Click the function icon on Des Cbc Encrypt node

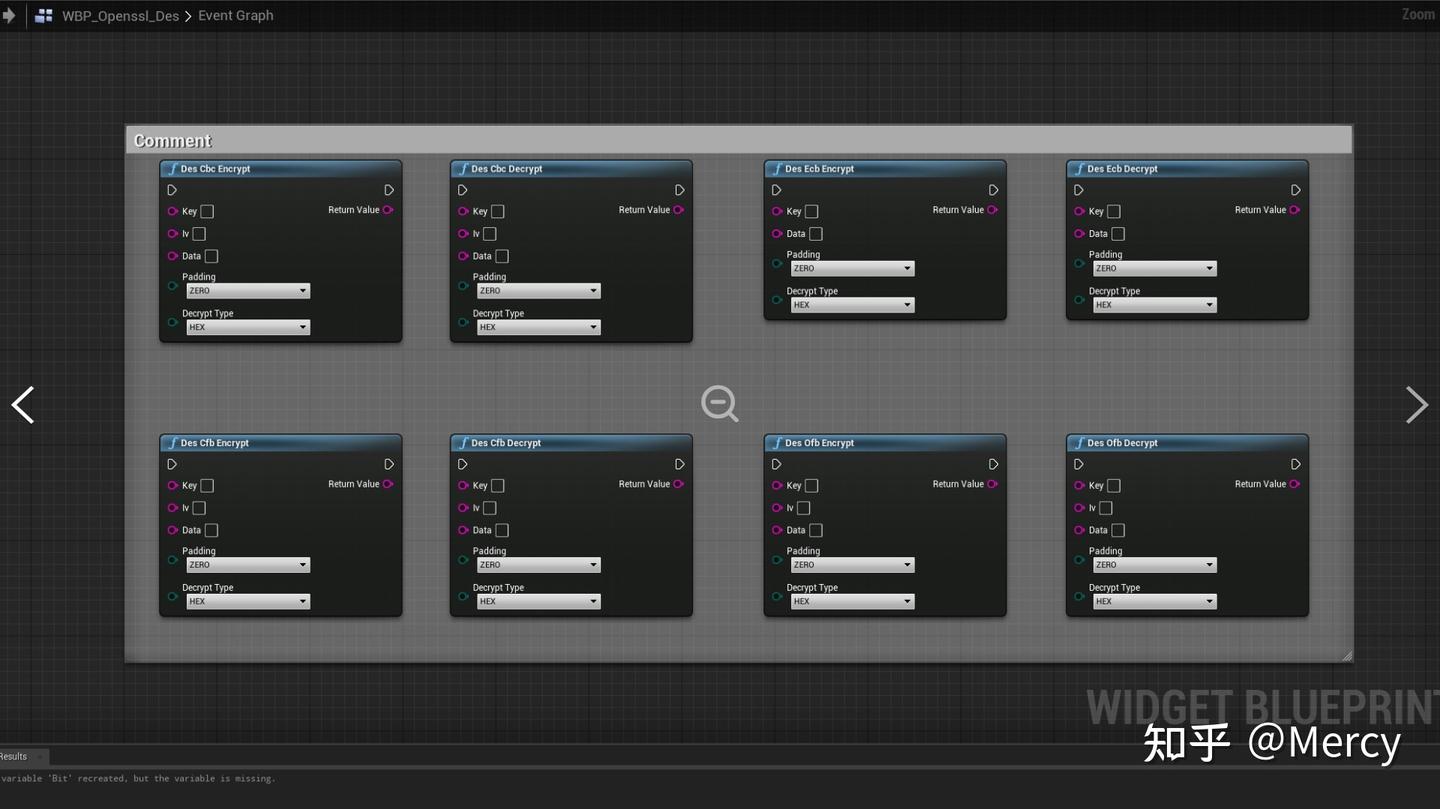tap(172, 168)
